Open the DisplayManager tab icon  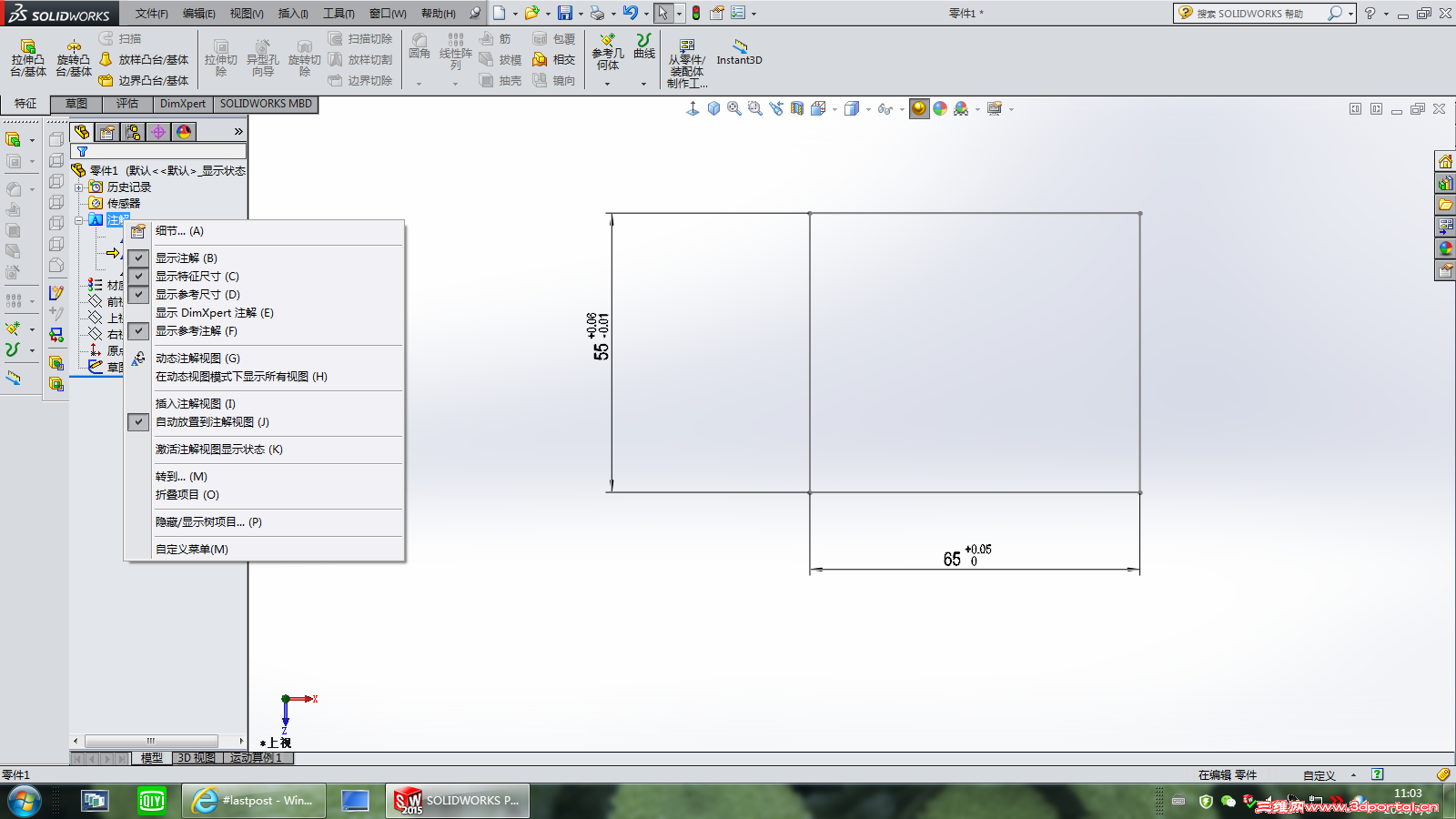click(184, 132)
